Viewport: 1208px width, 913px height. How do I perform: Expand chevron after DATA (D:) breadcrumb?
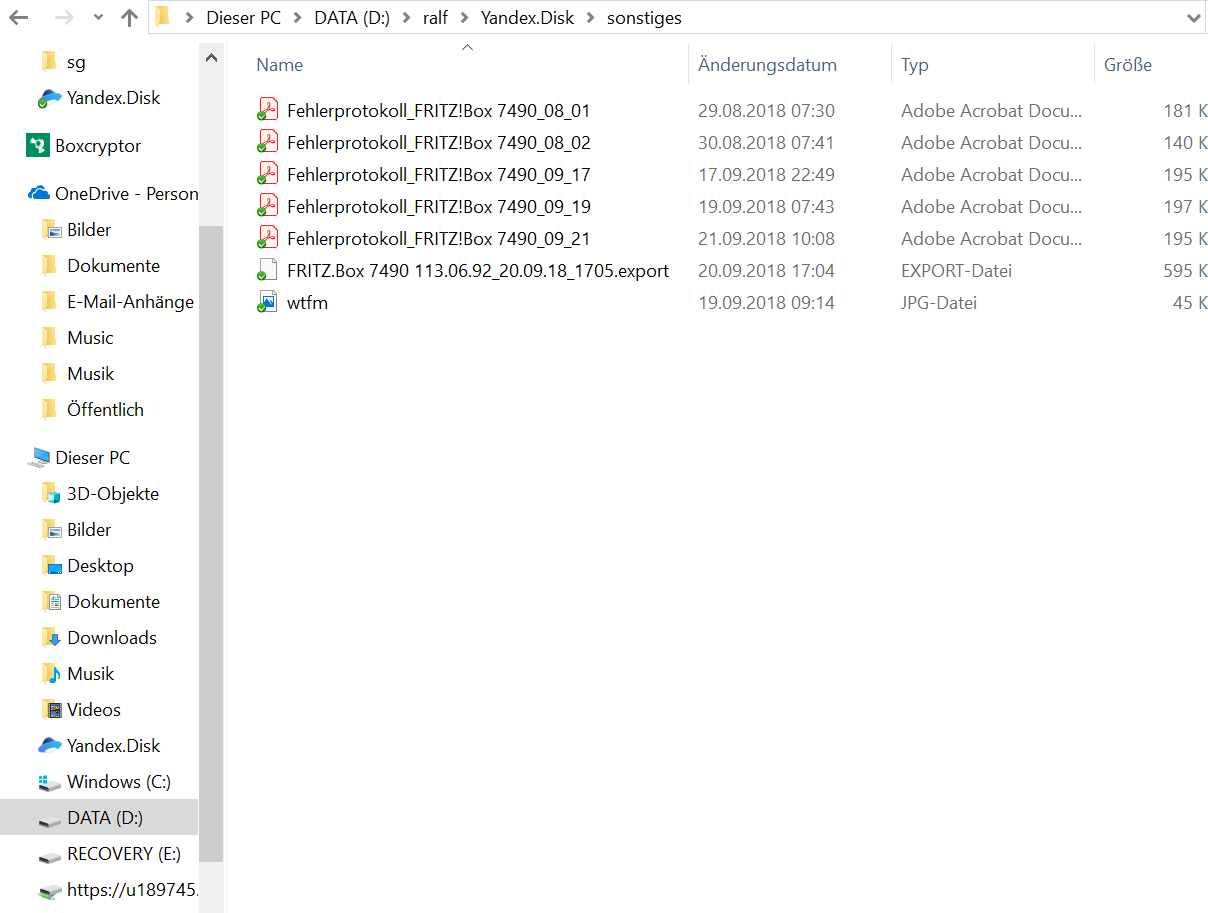406,18
